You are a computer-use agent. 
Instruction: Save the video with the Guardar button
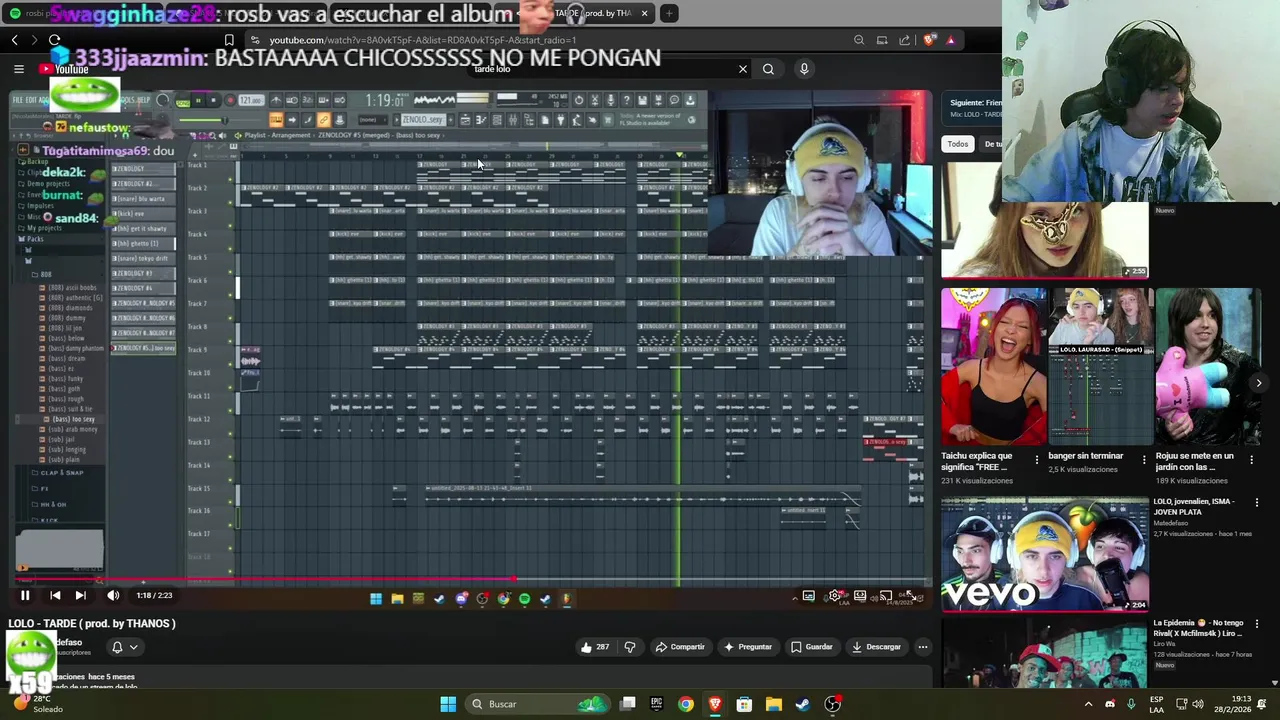pos(811,647)
